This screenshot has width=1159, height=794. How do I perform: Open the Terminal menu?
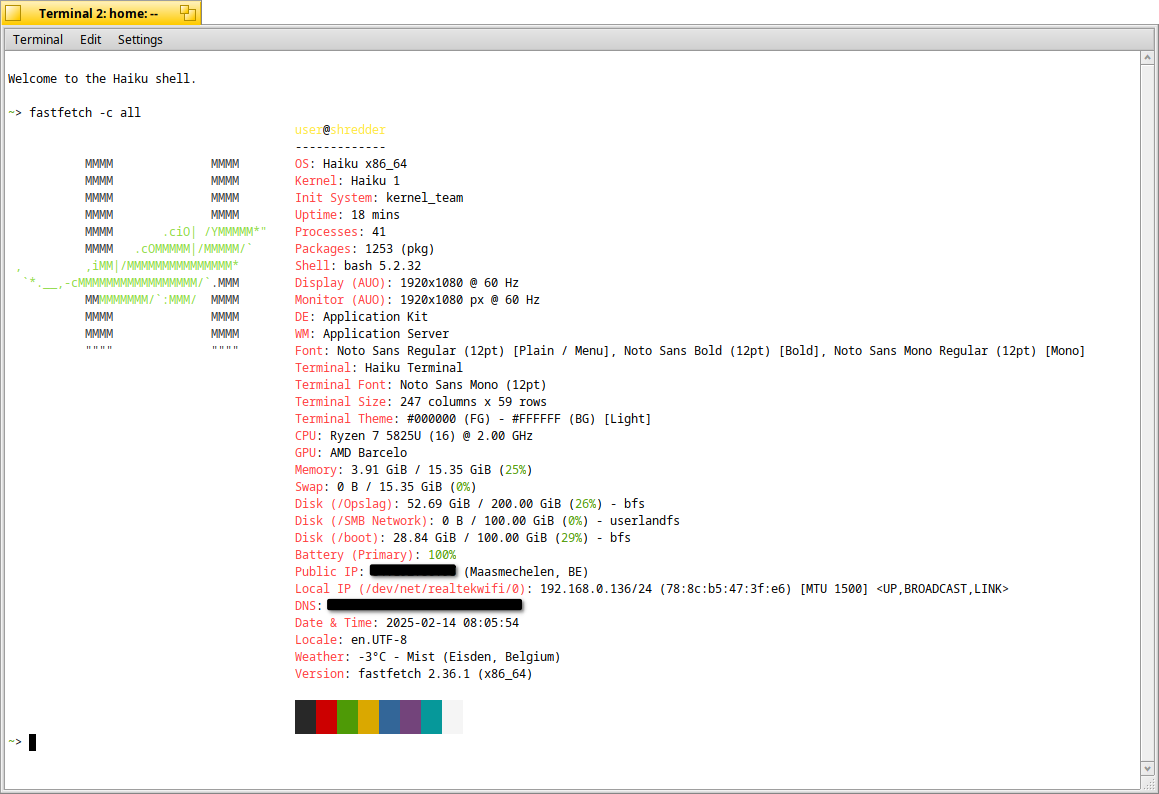pyautogui.click(x=38, y=40)
